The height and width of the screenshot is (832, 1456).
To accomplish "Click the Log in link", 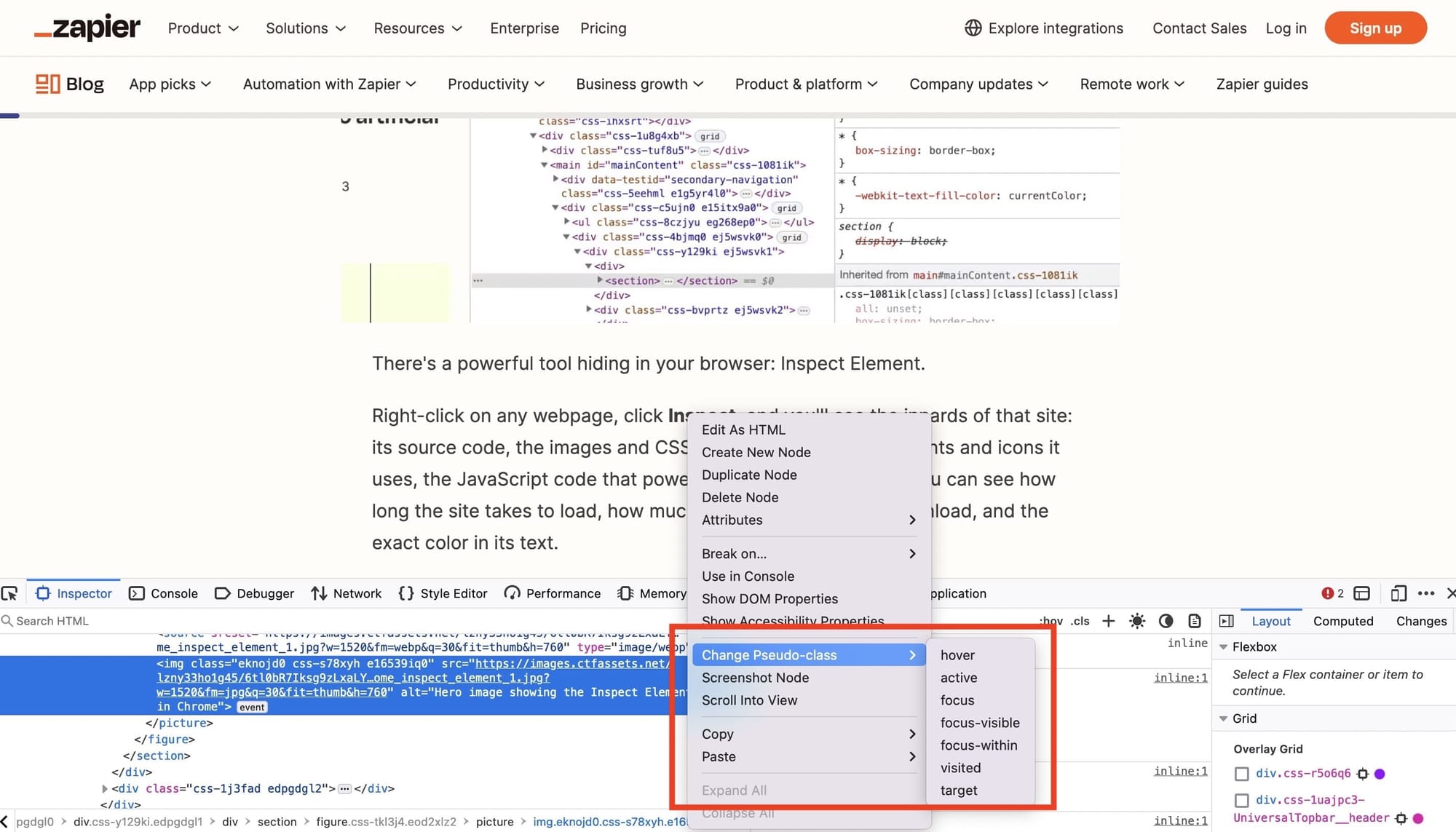I will click(1286, 28).
